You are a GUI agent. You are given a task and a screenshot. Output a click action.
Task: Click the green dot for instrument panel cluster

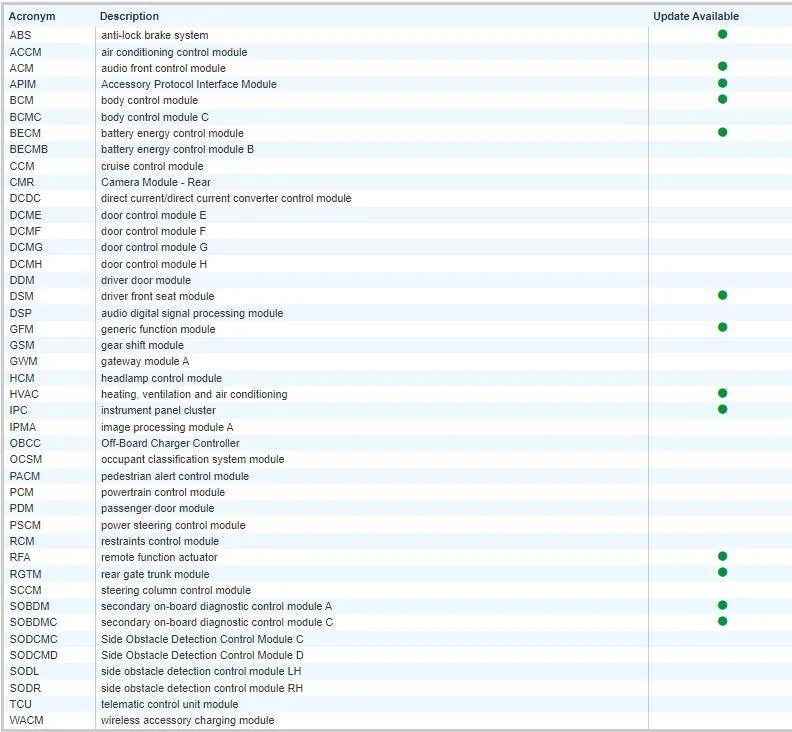pyautogui.click(x=722, y=409)
